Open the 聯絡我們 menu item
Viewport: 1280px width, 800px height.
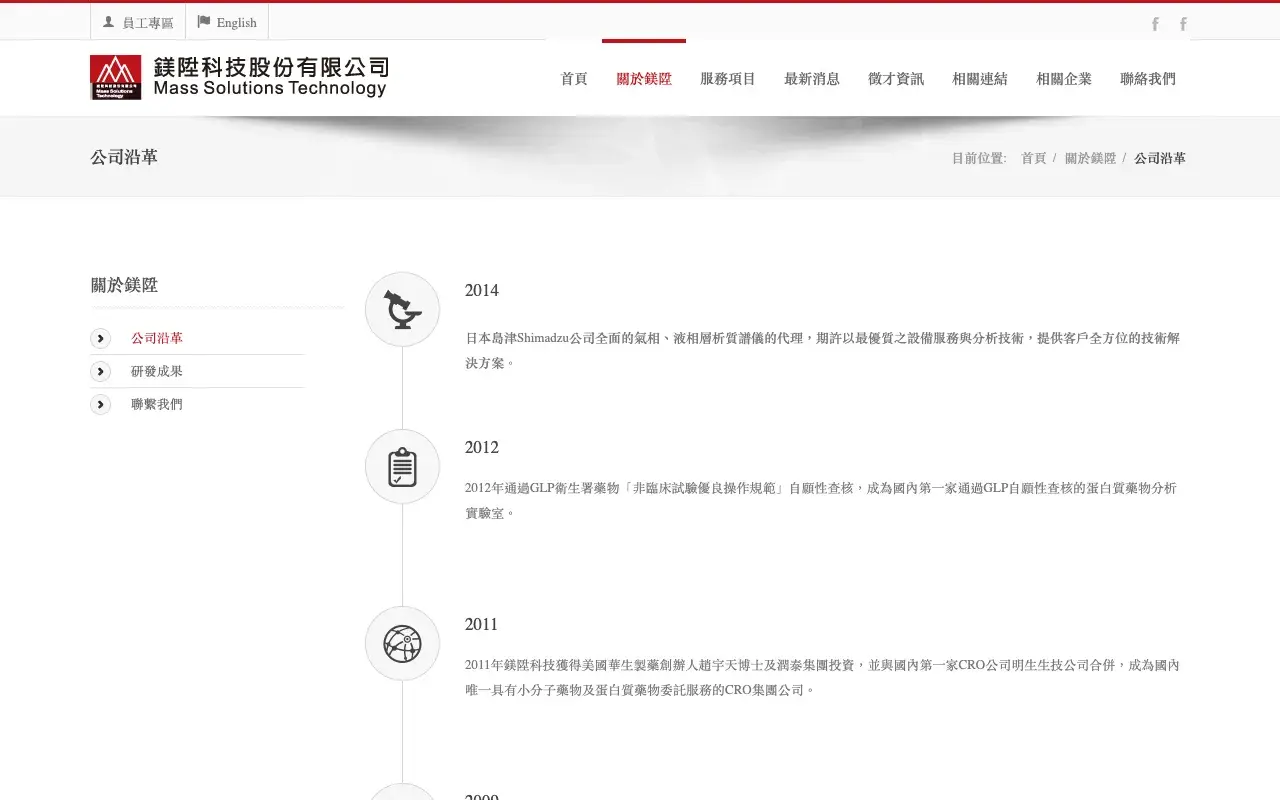coord(1148,79)
